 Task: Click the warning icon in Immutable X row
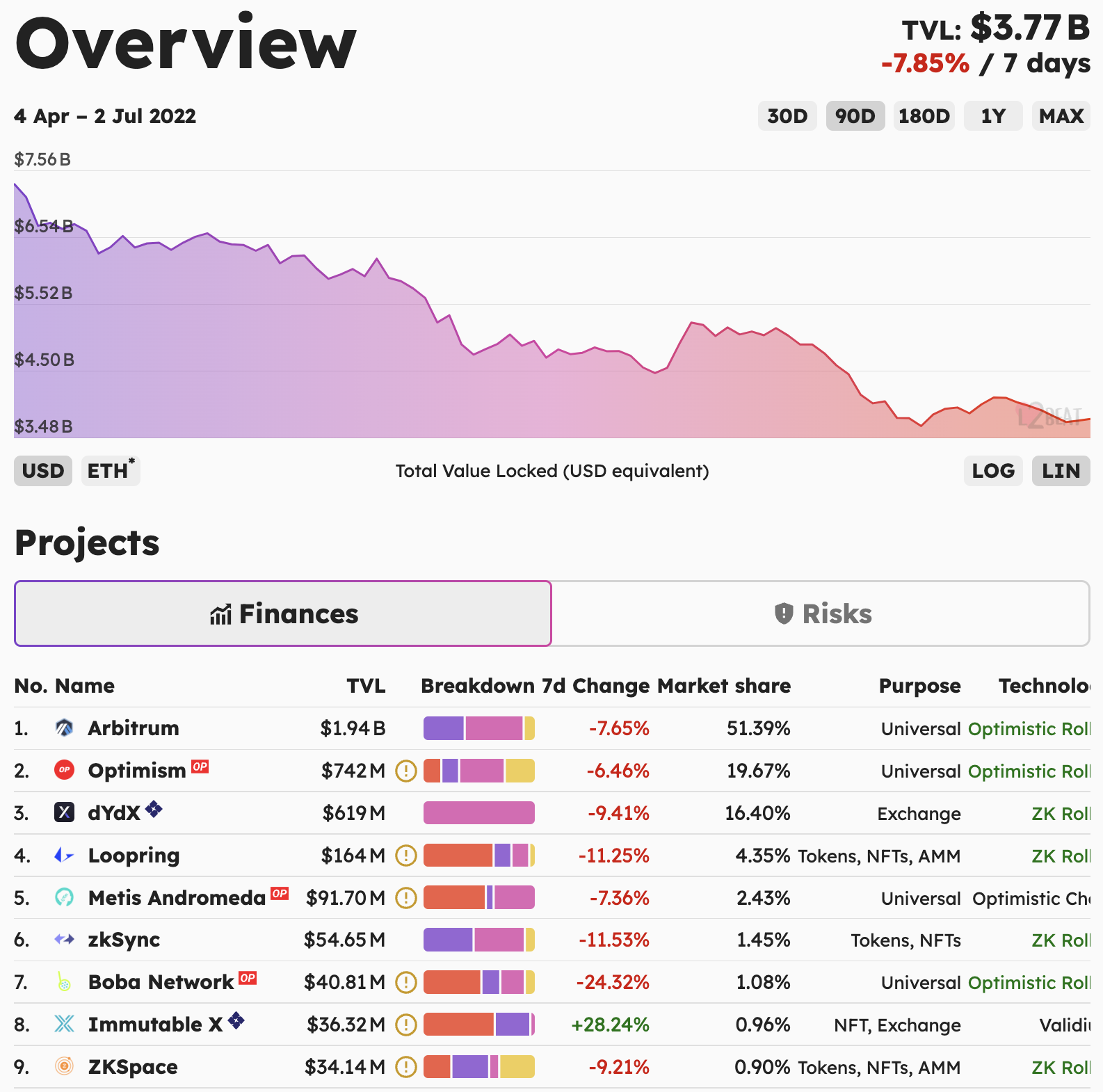click(x=406, y=1025)
